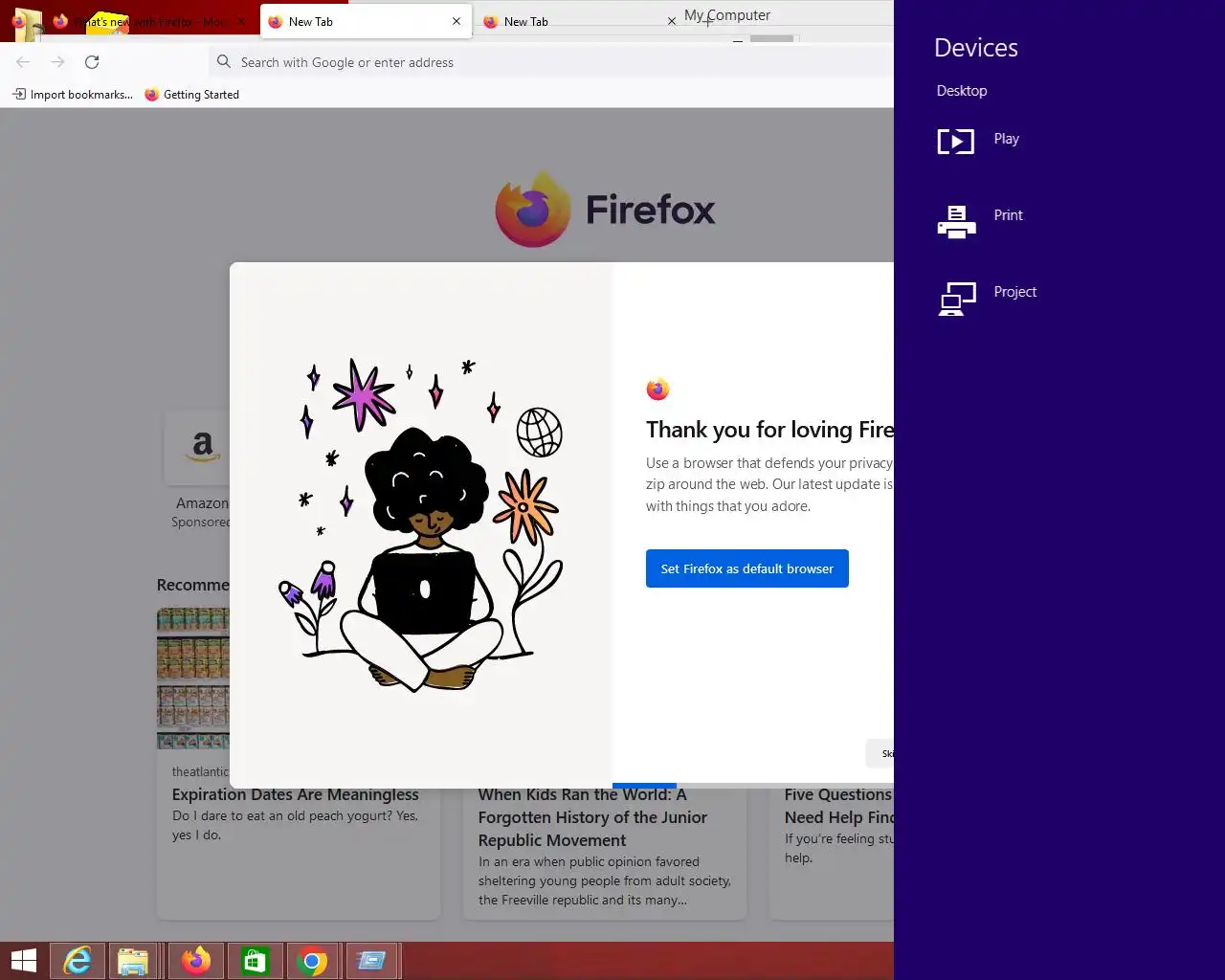The width and height of the screenshot is (1225, 980).
Task: Click the Windows Start button
Action: pyautogui.click(x=23, y=960)
